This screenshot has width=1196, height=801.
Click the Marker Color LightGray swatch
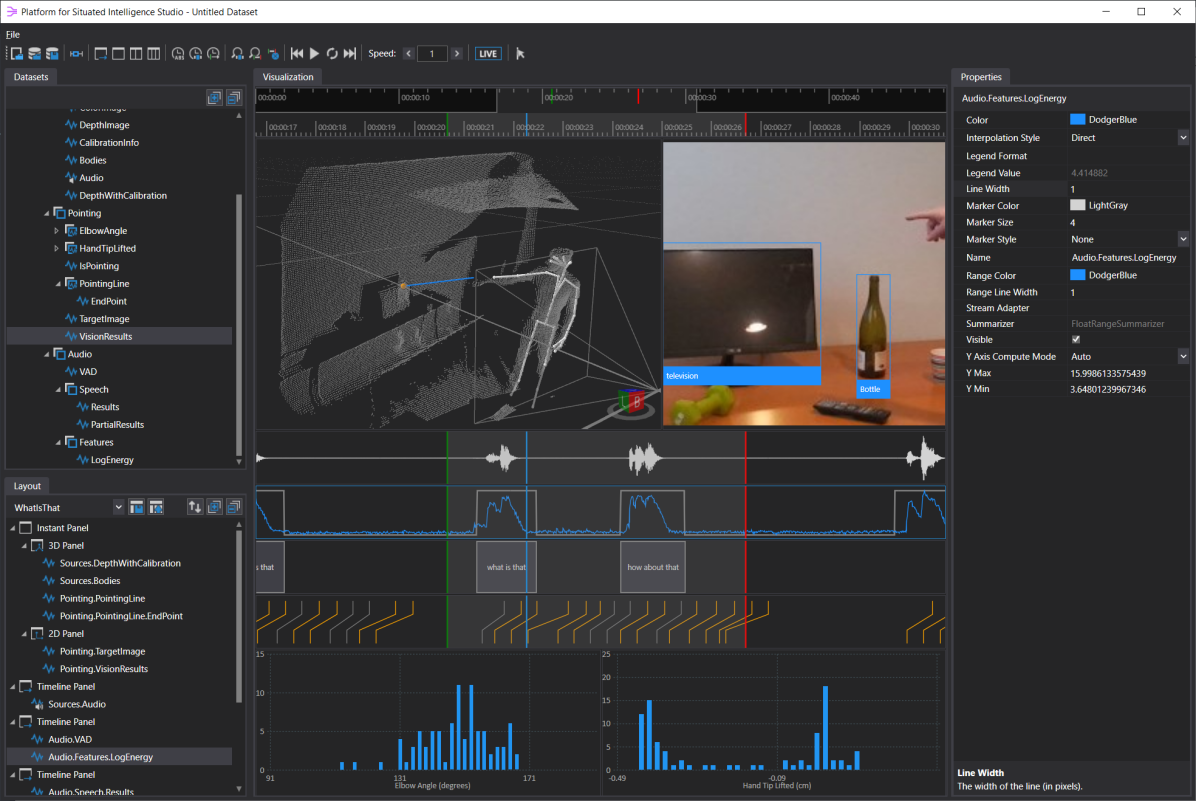click(x=1077, y=205)
